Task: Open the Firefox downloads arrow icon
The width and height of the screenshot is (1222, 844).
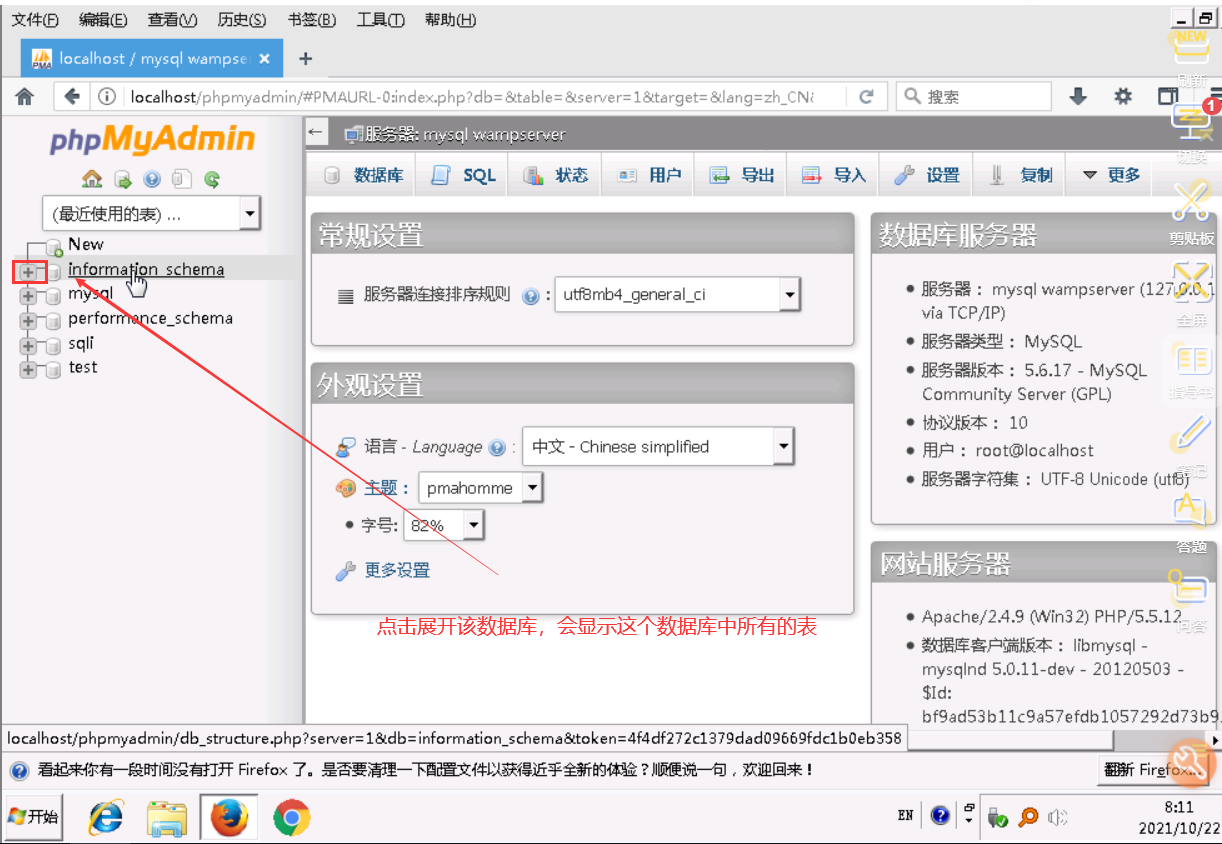Action: 1078,97
